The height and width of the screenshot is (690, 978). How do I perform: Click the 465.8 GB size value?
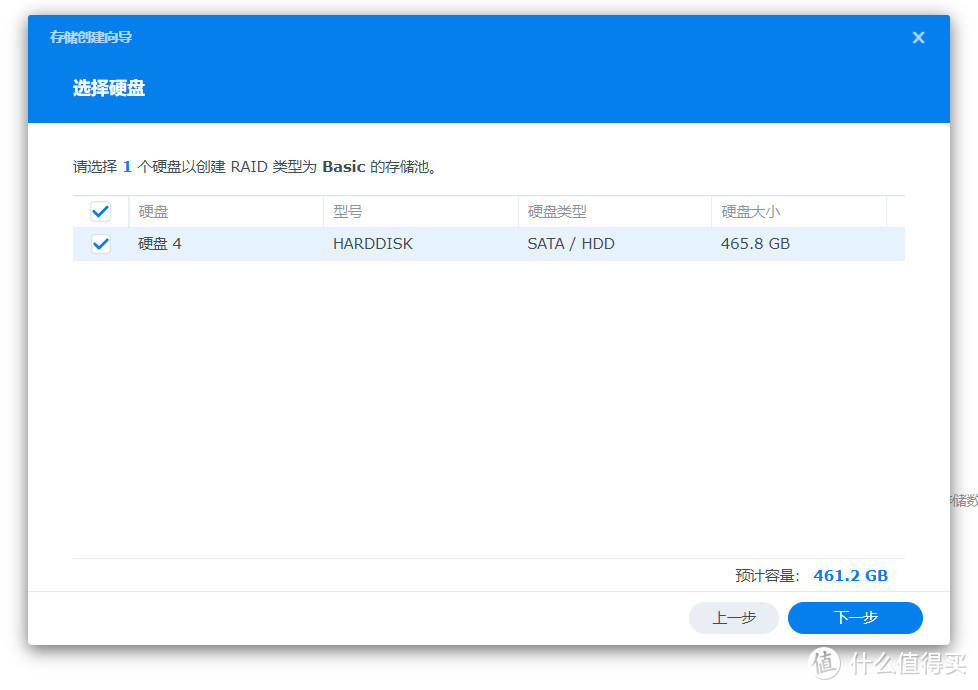pyautogui.click(x=756, y=243)
